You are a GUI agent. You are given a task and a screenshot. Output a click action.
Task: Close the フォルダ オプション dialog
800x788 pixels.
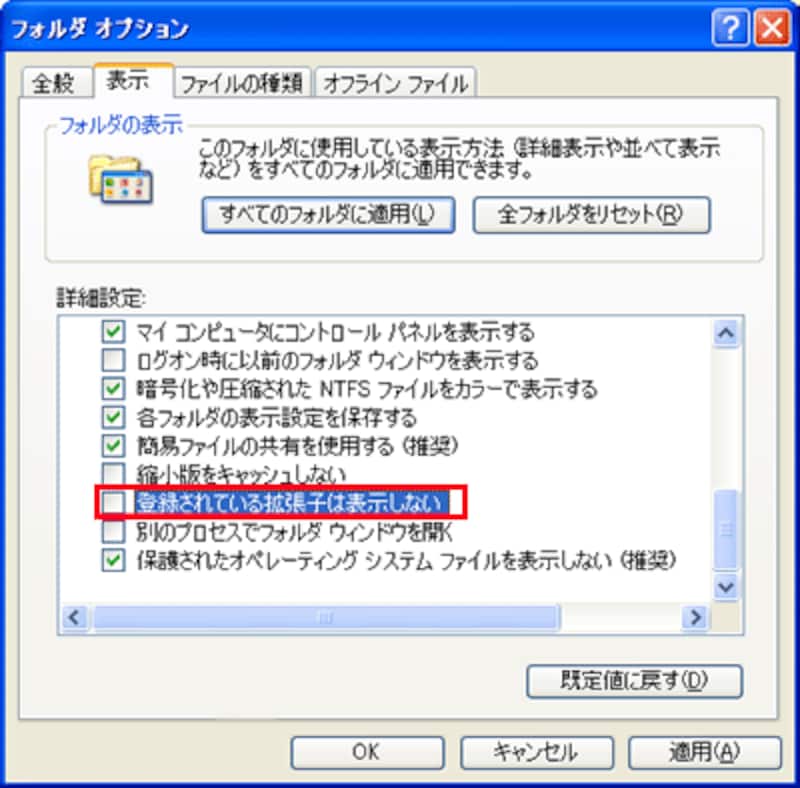pos(772,28)
